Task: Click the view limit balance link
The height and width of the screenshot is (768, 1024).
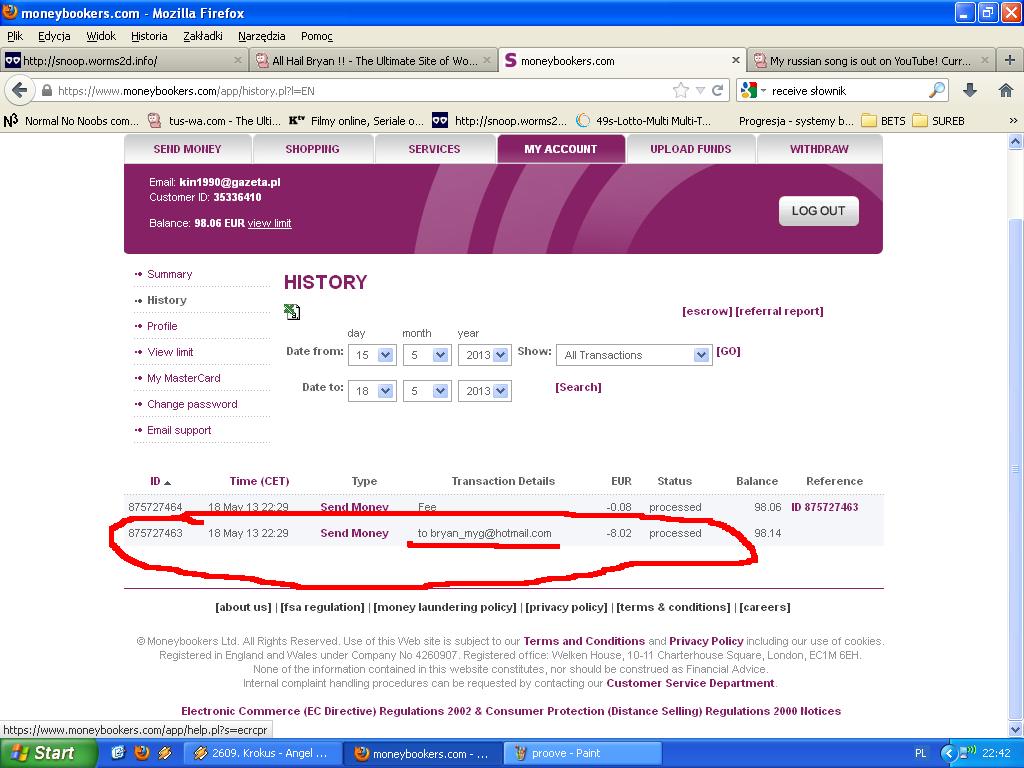Action: click(x=269, y=223)
